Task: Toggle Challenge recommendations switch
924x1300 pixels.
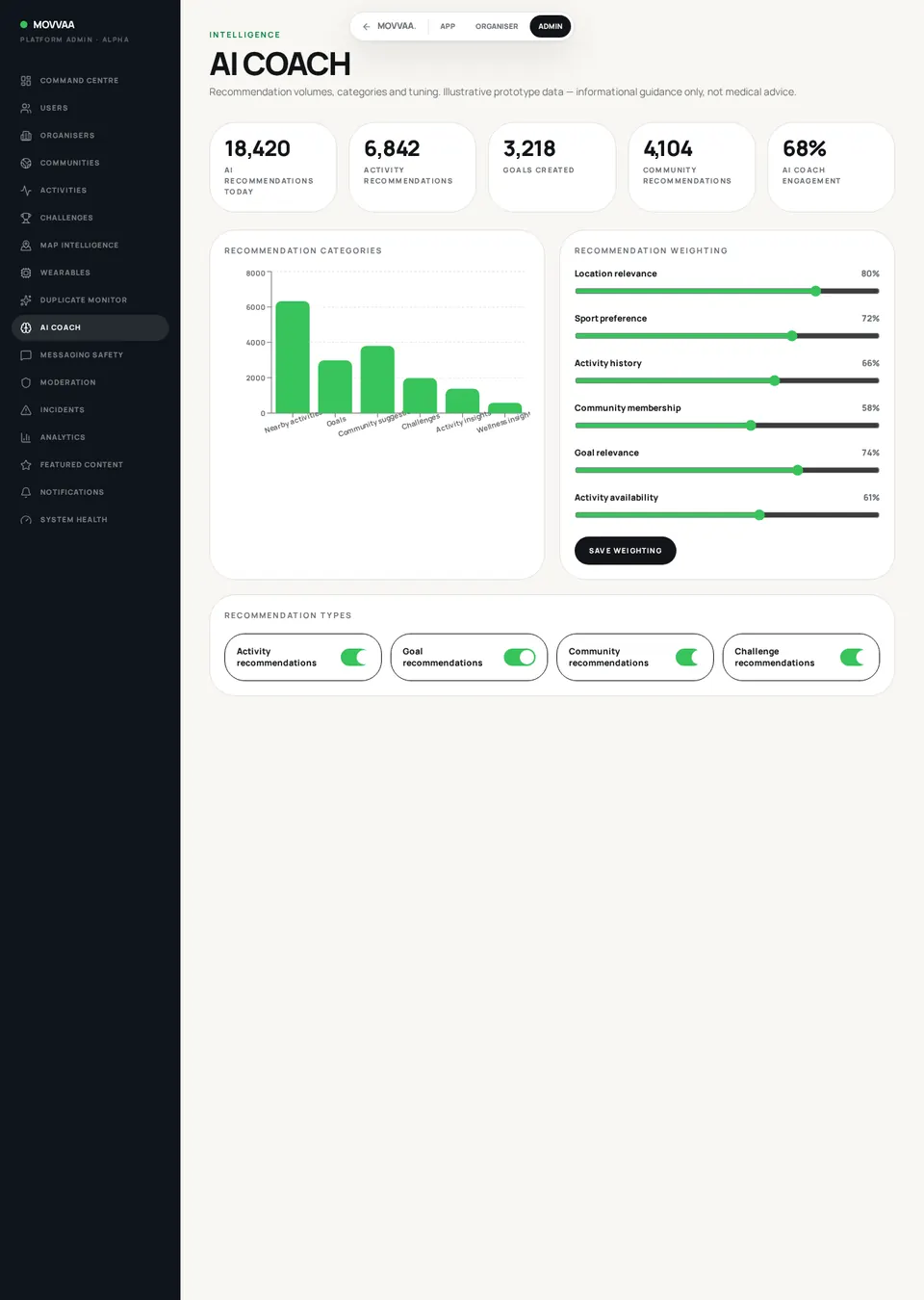Action: [853, 657]
